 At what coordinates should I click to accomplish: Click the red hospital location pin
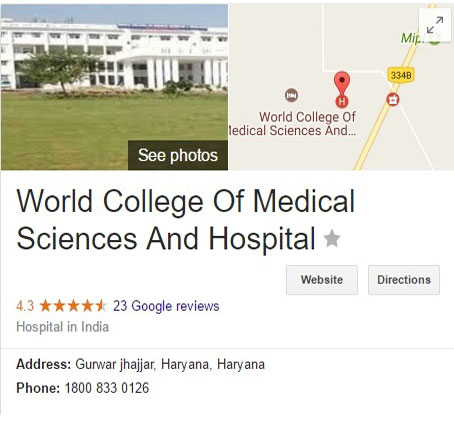(342, 89)
